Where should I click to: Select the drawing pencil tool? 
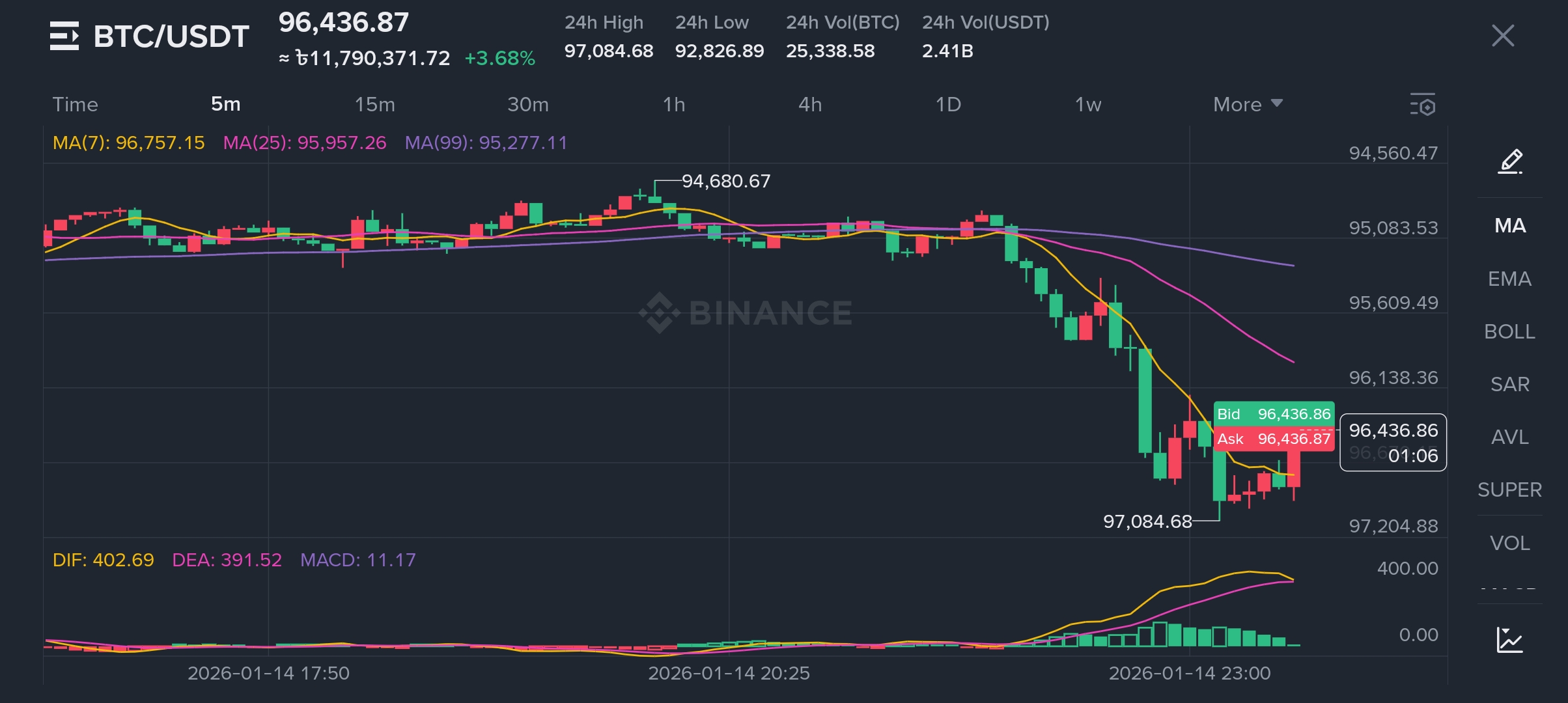(x=1510, y=161)
